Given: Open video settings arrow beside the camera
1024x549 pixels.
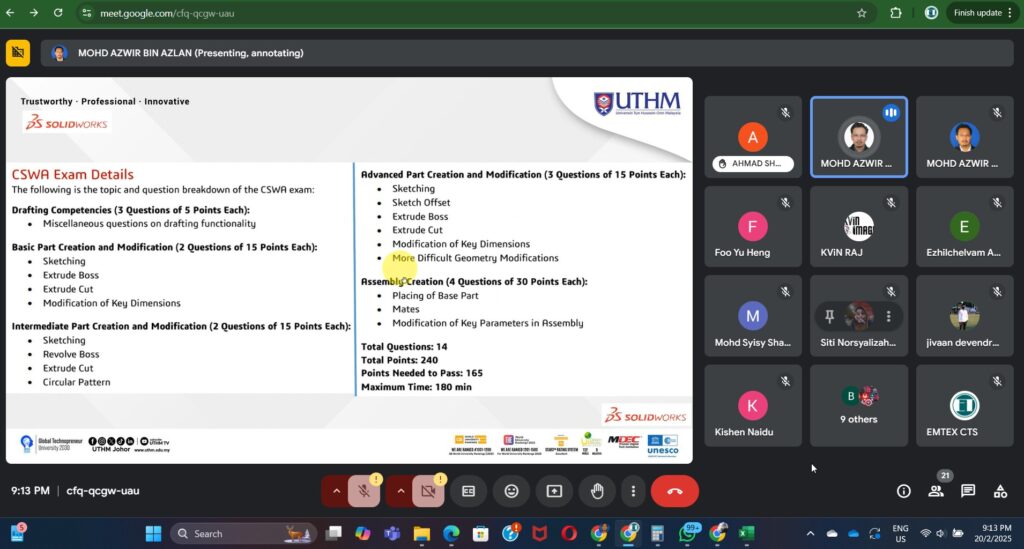Looking at the screenshot, I should pos(399,491).
